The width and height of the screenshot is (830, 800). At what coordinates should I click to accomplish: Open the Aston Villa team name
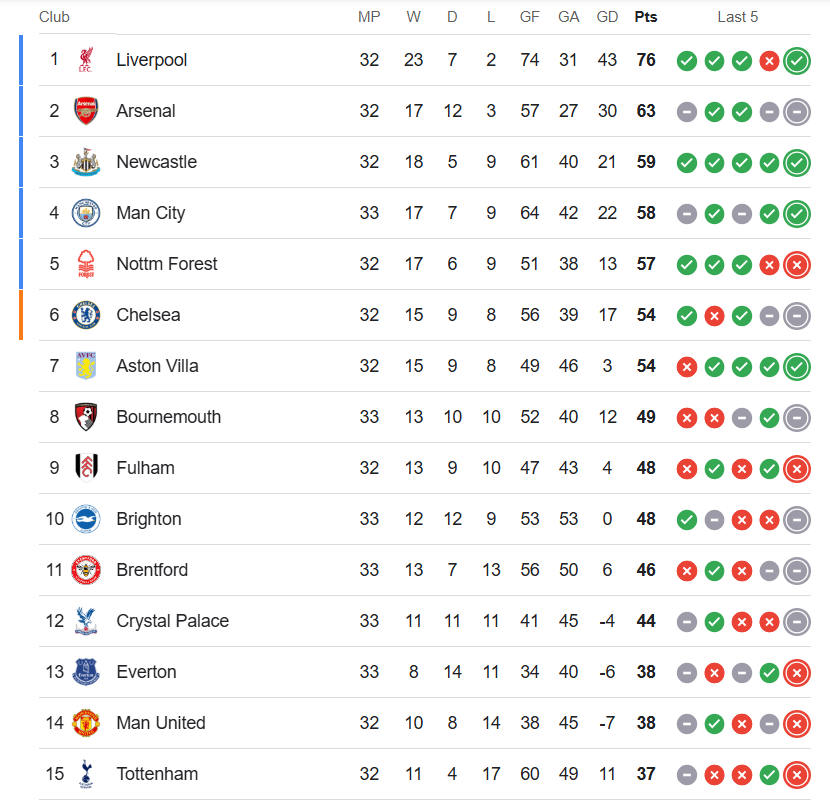pos(157,366)
